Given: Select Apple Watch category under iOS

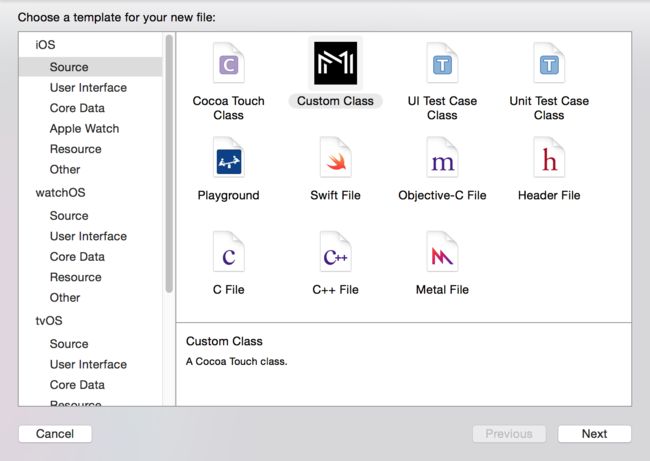Looking at the screenshot, I should (x=84, y=129).
